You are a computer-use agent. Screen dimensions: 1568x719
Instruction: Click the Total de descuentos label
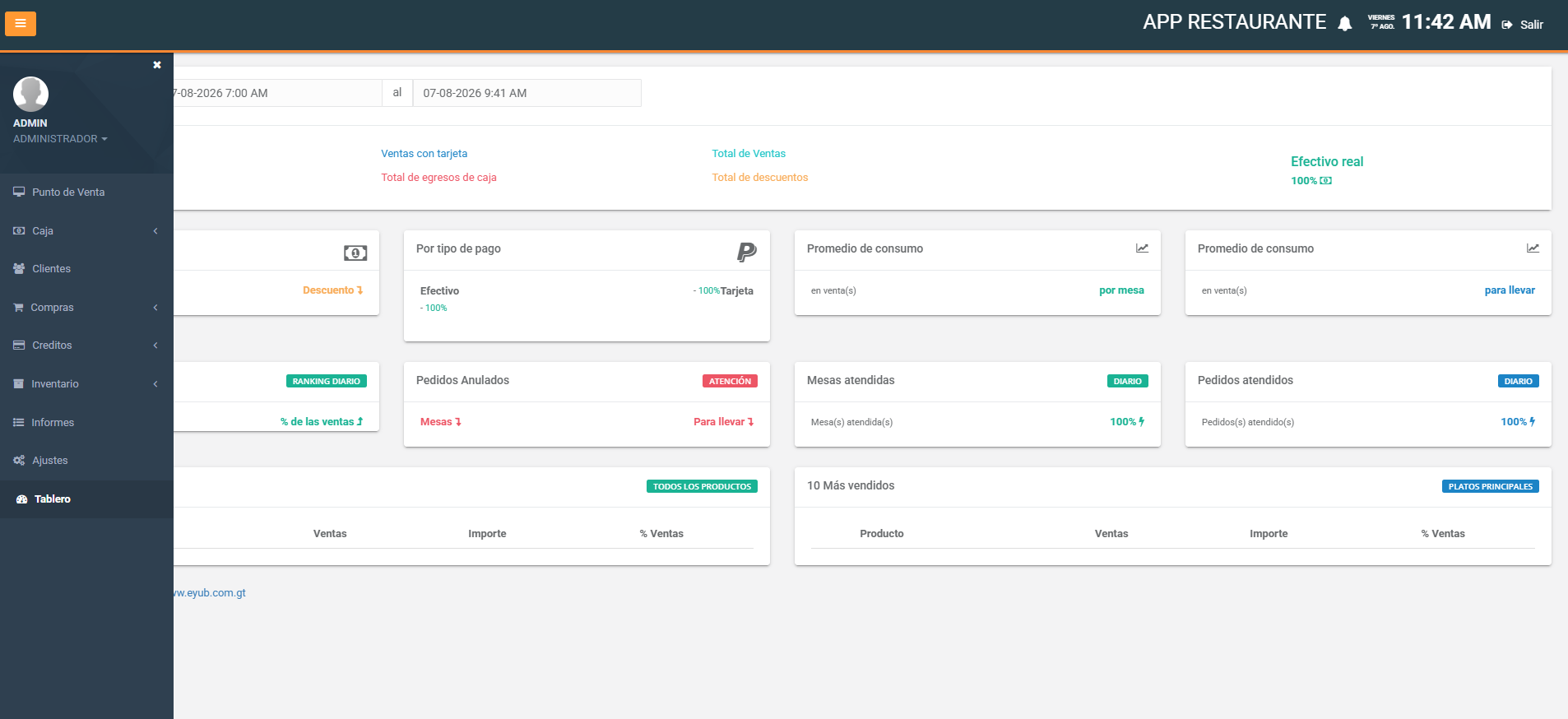(760, 178)
